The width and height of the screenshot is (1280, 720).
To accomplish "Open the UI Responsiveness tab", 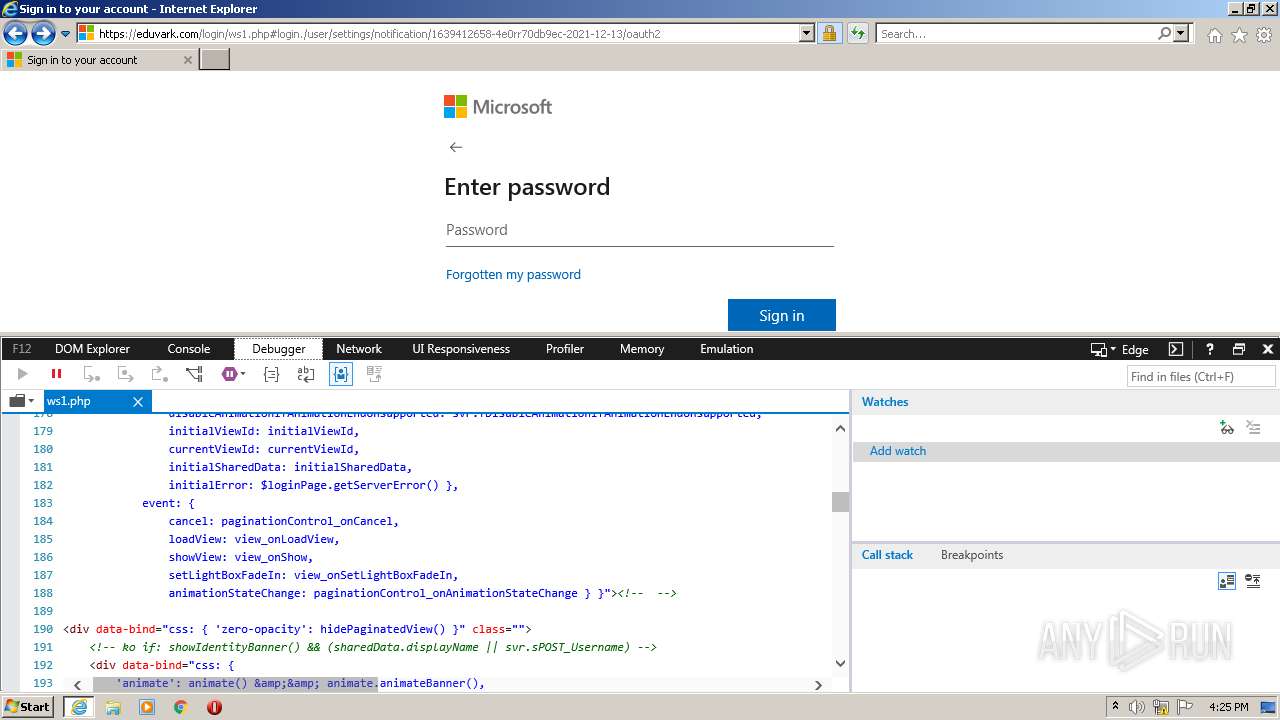I will point(461,349).
